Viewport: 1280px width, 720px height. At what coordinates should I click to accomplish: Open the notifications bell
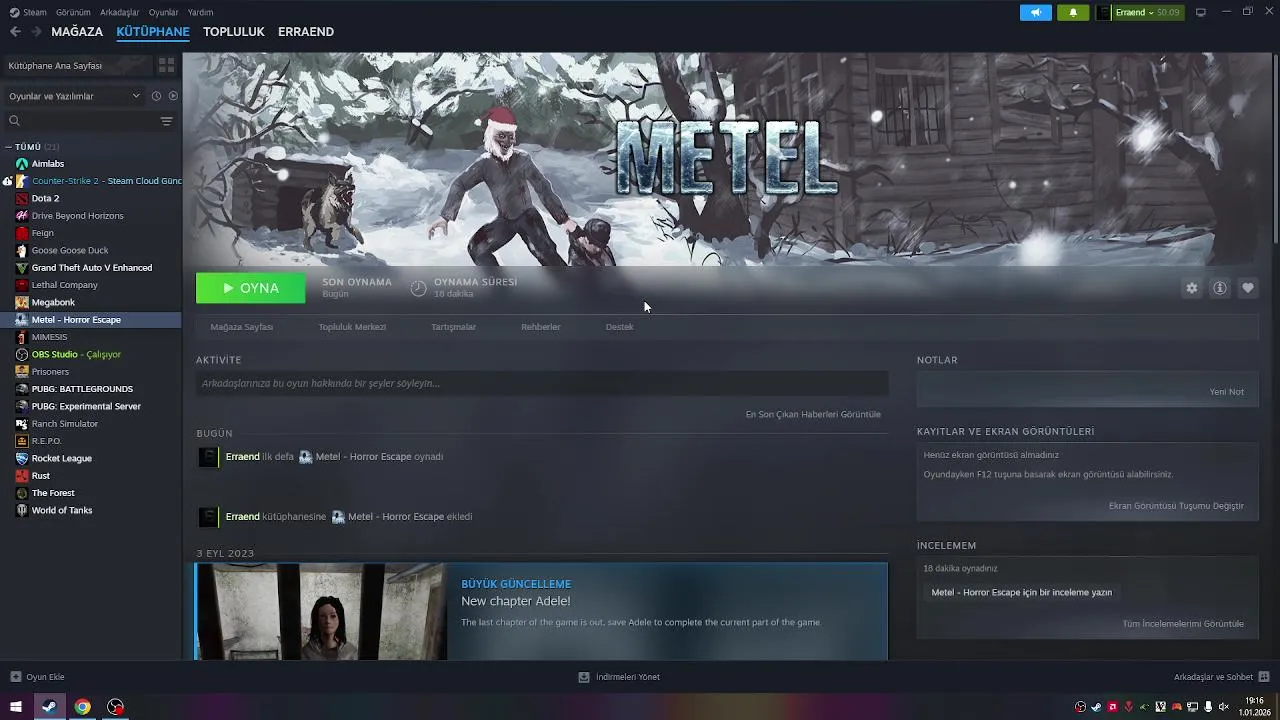1073,12
